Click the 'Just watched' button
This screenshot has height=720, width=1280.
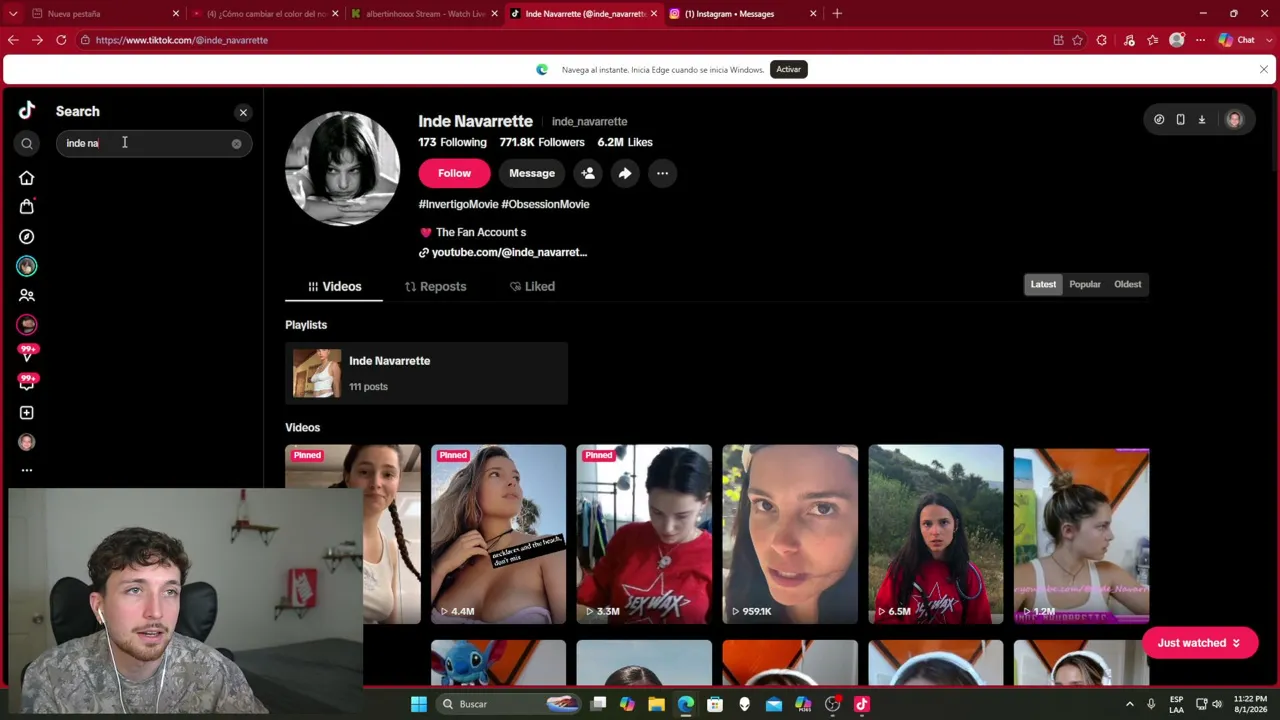pos(1200,643)
